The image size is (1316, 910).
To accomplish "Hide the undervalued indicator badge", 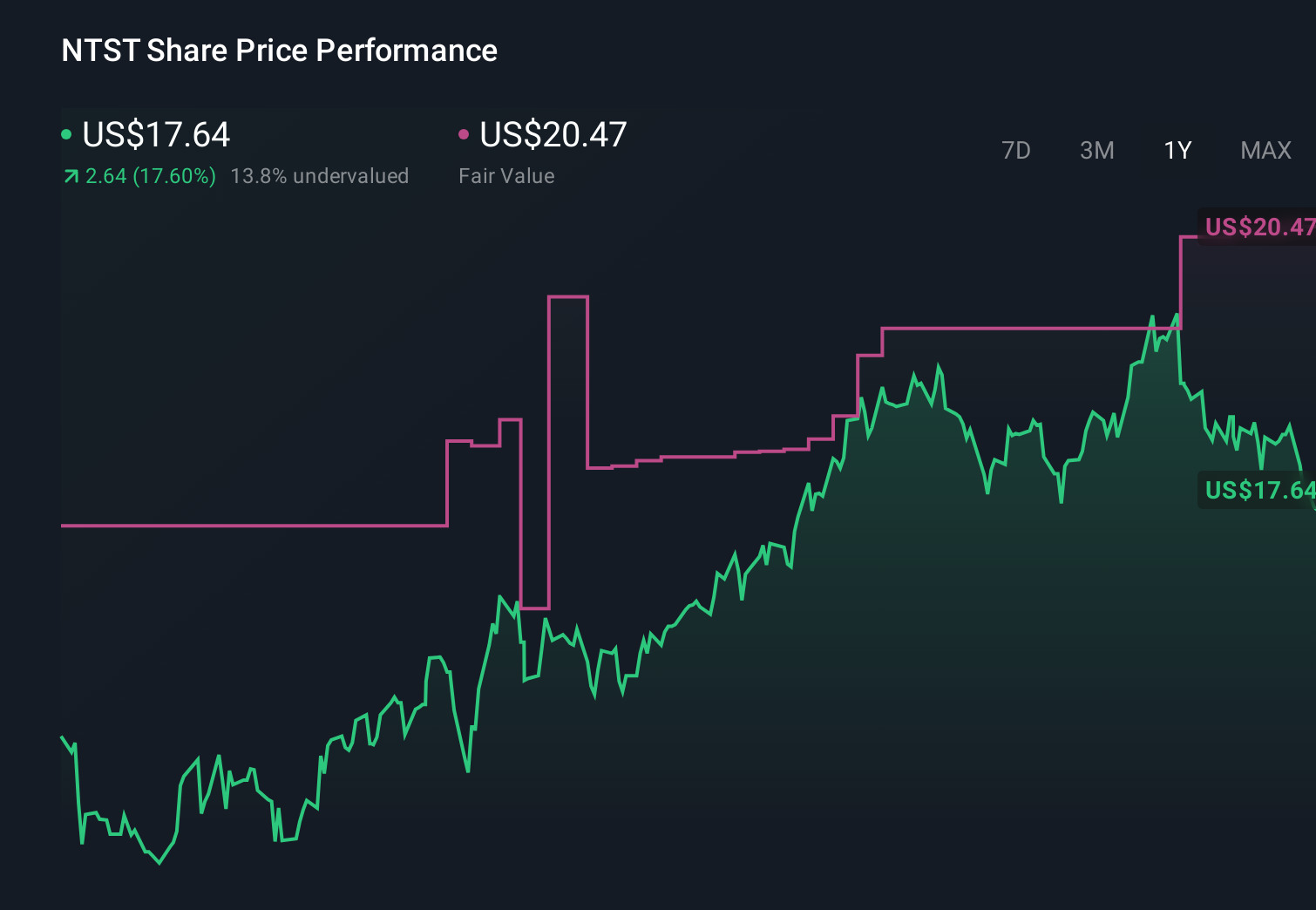I will (x=320, y=175).
